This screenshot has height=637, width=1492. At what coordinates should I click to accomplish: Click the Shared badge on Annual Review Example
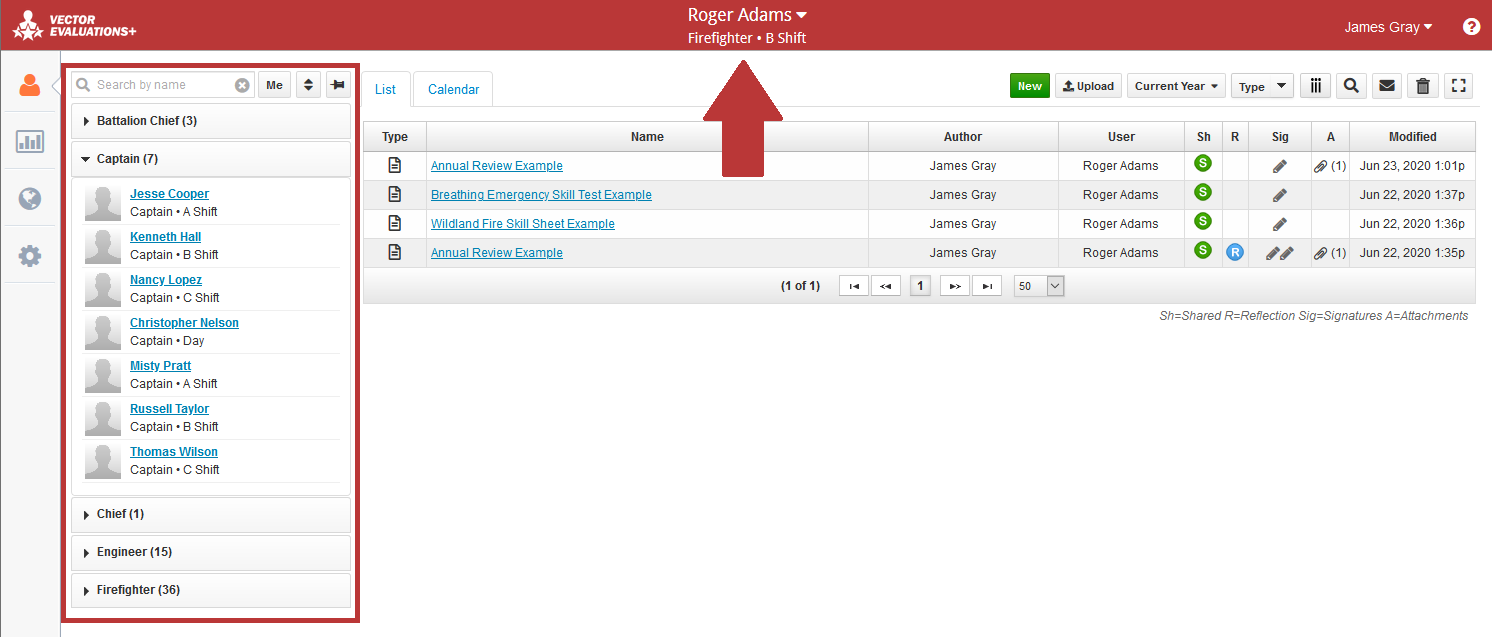[x=1202, y=163]
